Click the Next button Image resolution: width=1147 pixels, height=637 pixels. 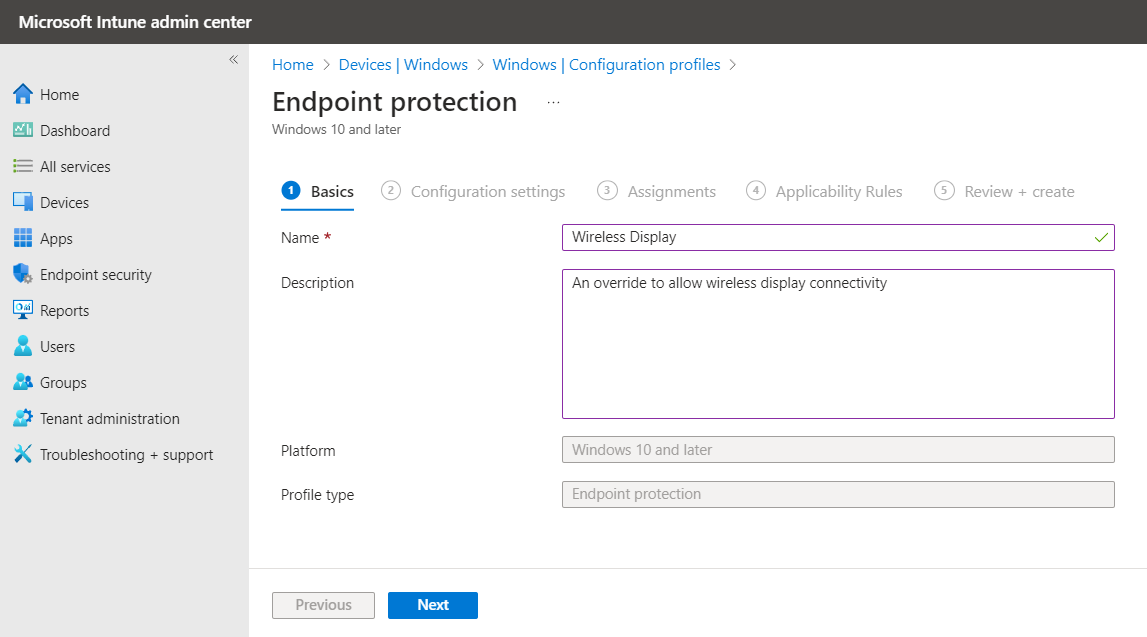(432, 605)
